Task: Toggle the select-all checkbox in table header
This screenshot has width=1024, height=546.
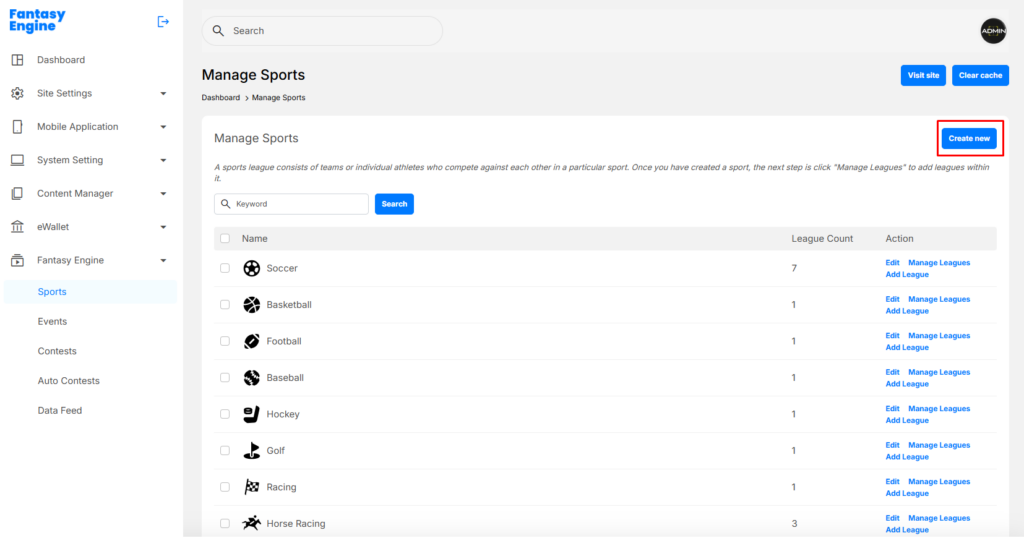Action: click(x=225, y=239)
